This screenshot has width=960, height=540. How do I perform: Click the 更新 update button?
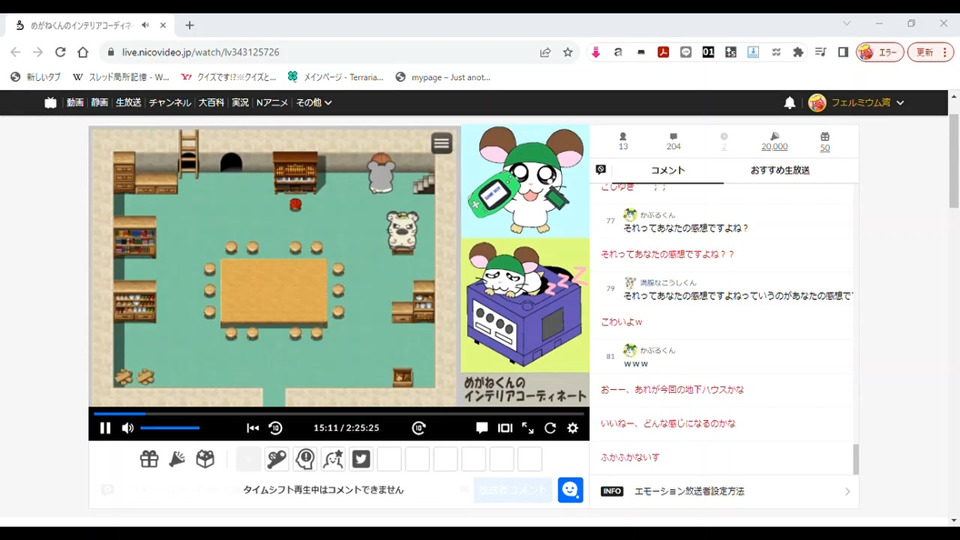tap(931, 53)
